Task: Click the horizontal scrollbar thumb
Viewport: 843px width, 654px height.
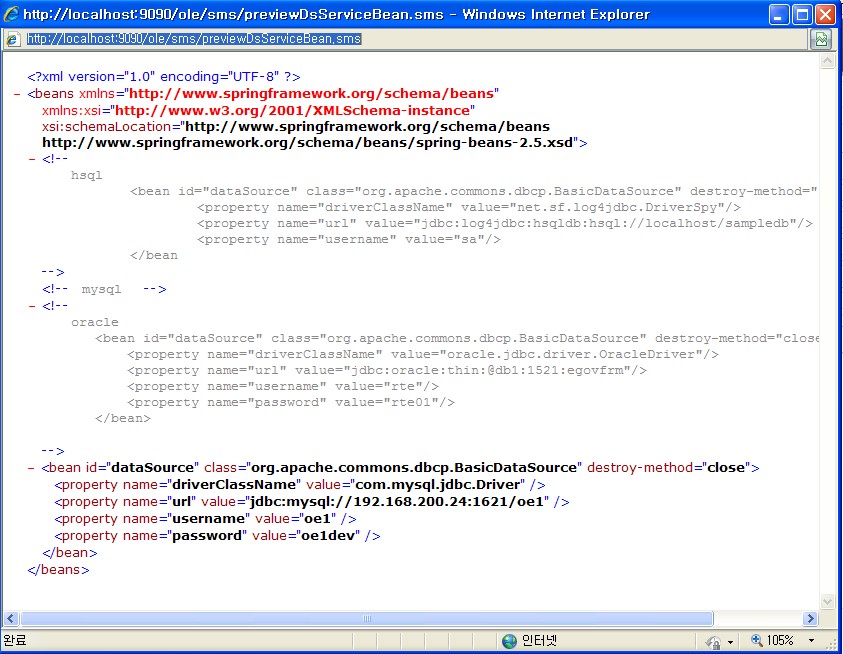Action: [x=366, y=618]
